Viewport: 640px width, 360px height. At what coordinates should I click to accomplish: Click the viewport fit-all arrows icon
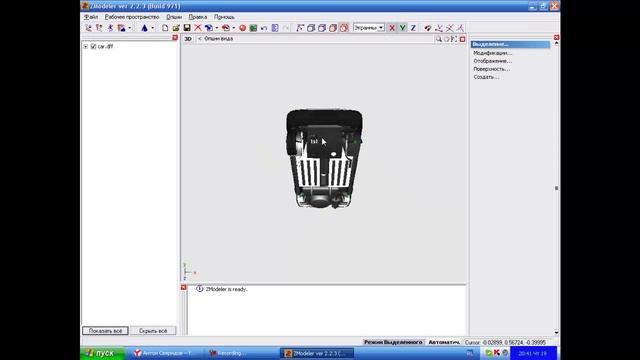(x=454, y=39)
